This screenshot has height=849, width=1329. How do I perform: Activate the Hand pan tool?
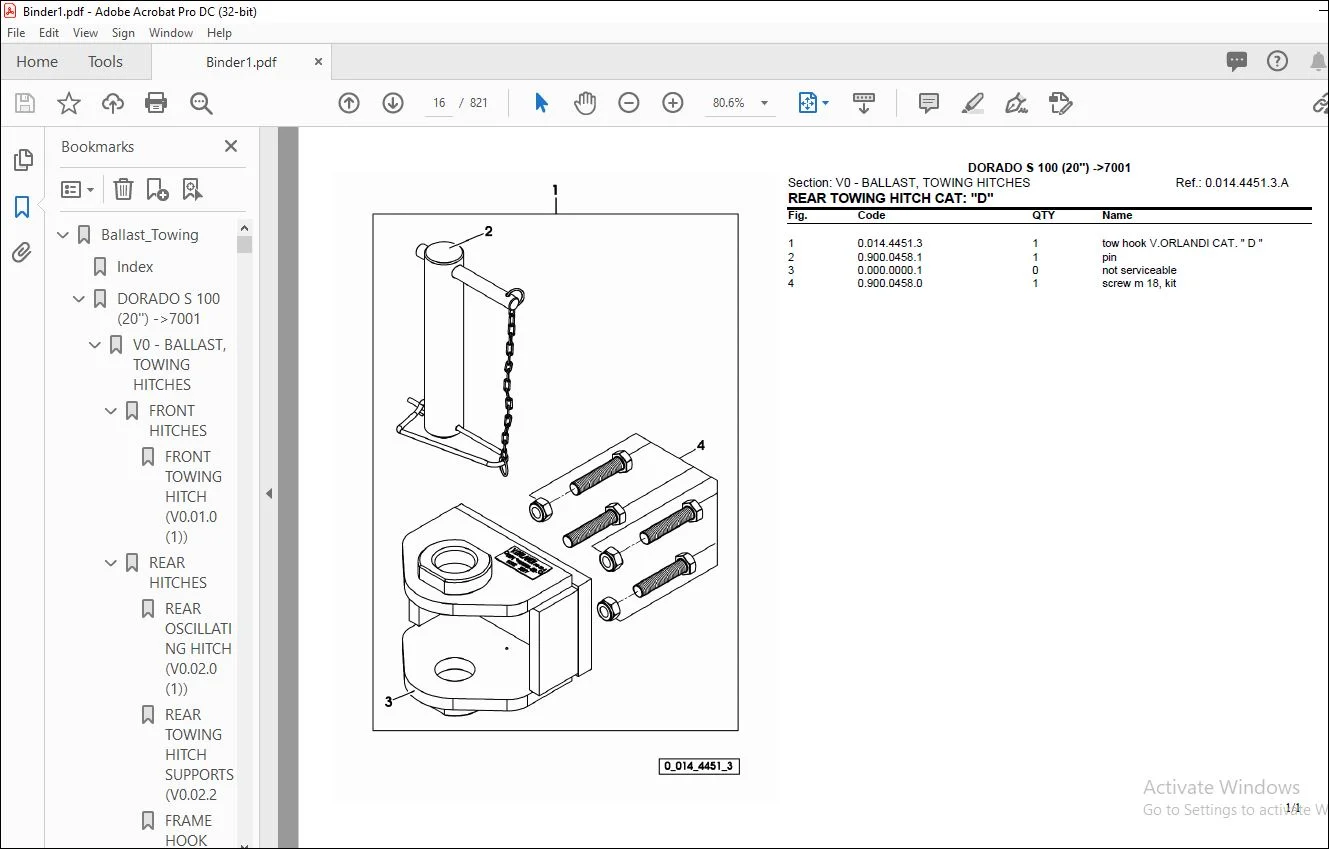tap(585, 103)
